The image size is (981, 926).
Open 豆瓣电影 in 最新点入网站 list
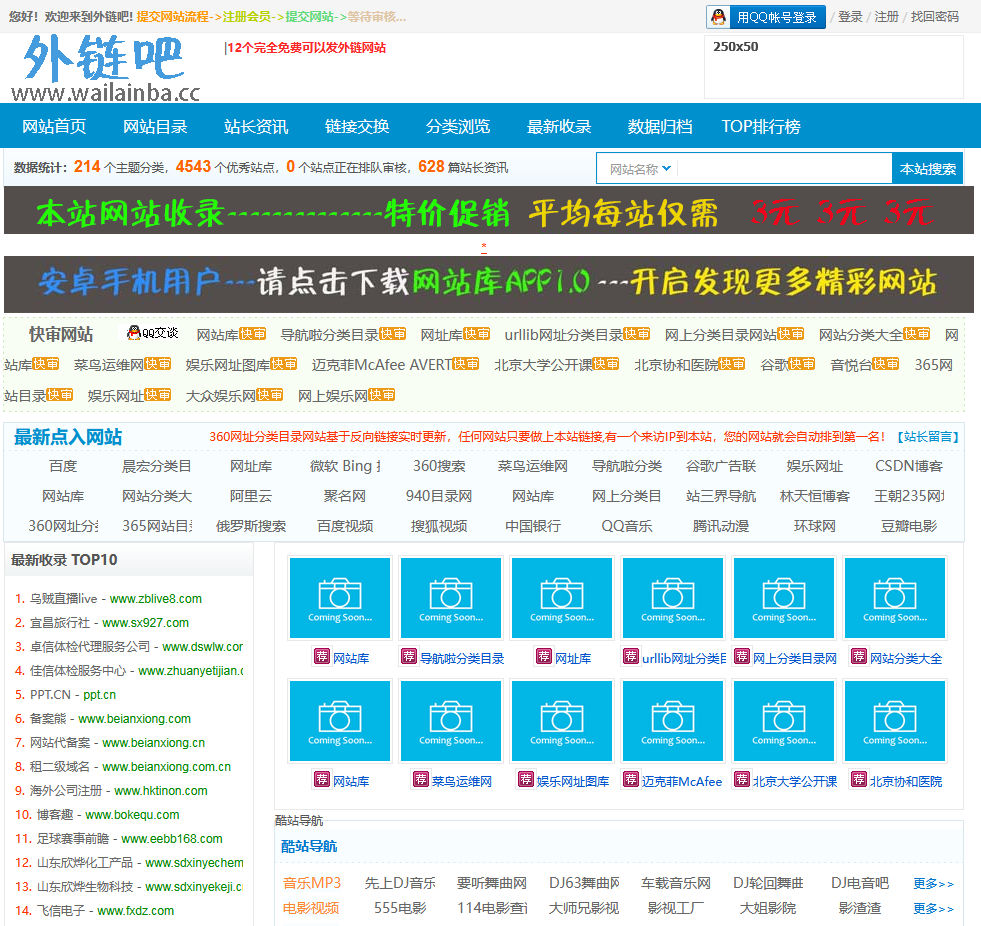[908, 526]
